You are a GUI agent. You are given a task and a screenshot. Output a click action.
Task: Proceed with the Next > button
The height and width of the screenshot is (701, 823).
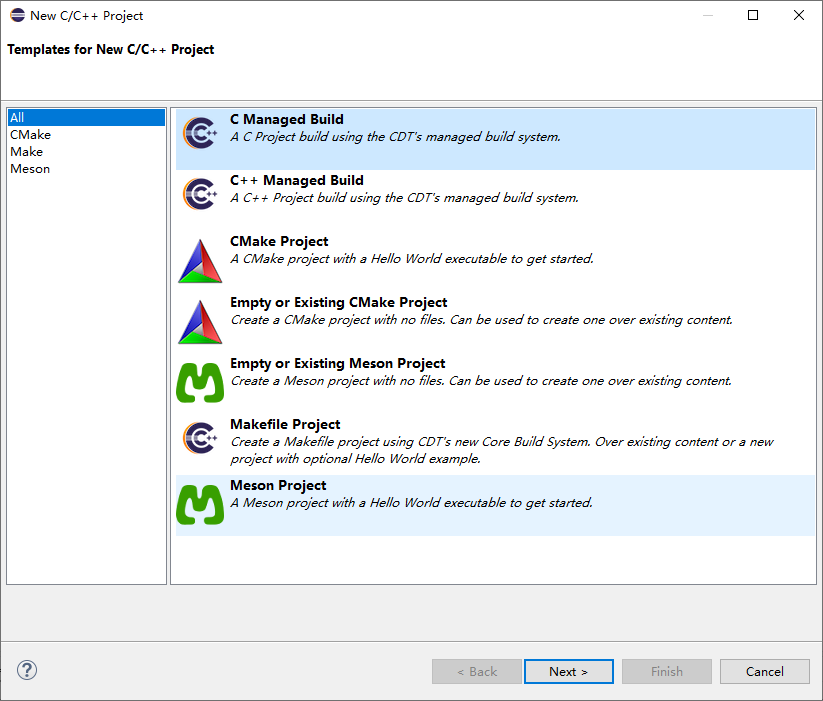coord(569,672)
